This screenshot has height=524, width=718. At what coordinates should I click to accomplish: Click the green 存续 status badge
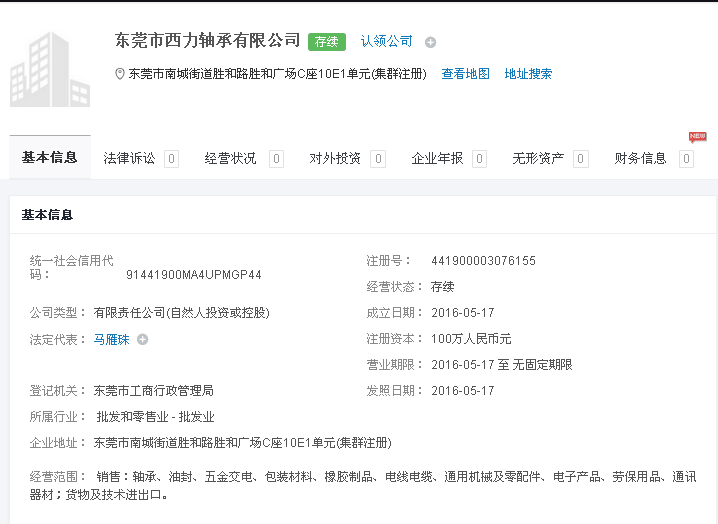[x=327, y=42]
